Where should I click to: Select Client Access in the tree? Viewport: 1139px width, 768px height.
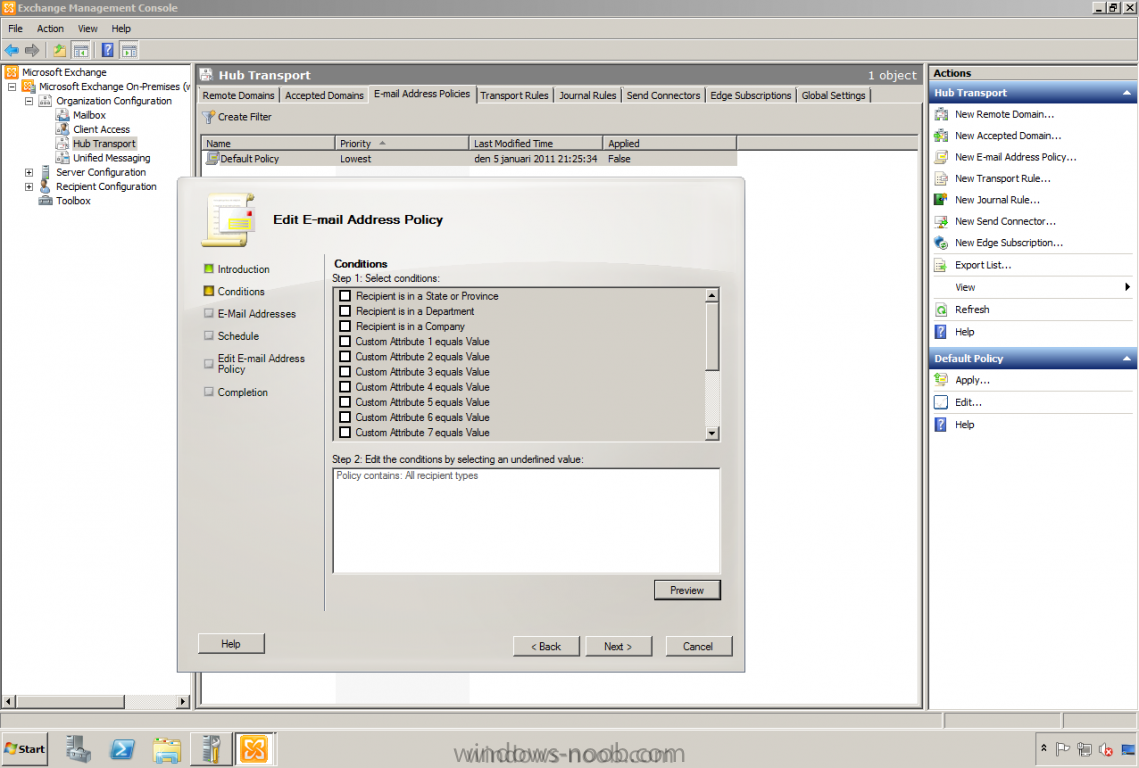101,129
